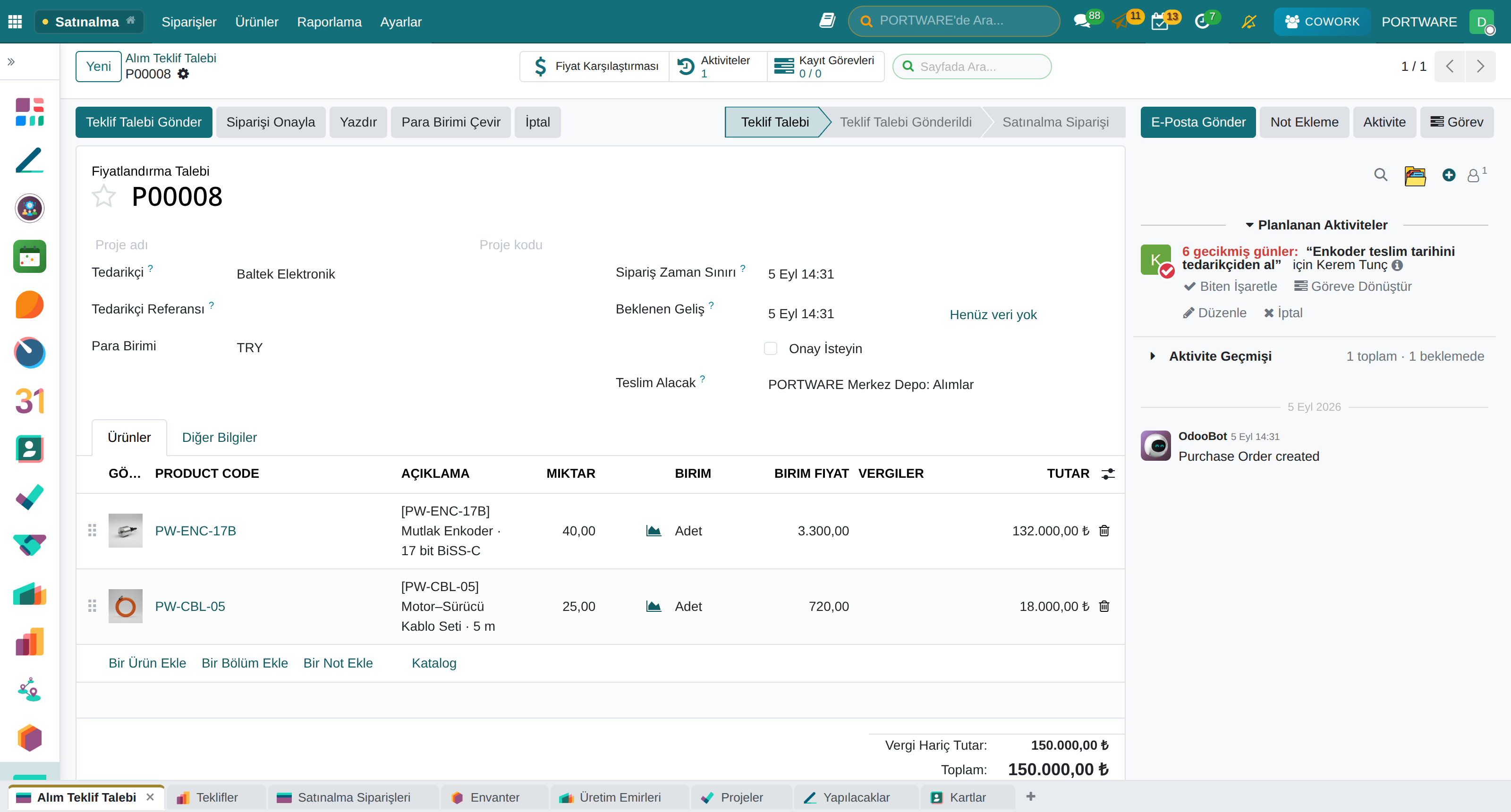The width and height of the screenshot is (1511, 812).
Task: Expand the Aktivite Geçmişi section
Action: 1212,356
